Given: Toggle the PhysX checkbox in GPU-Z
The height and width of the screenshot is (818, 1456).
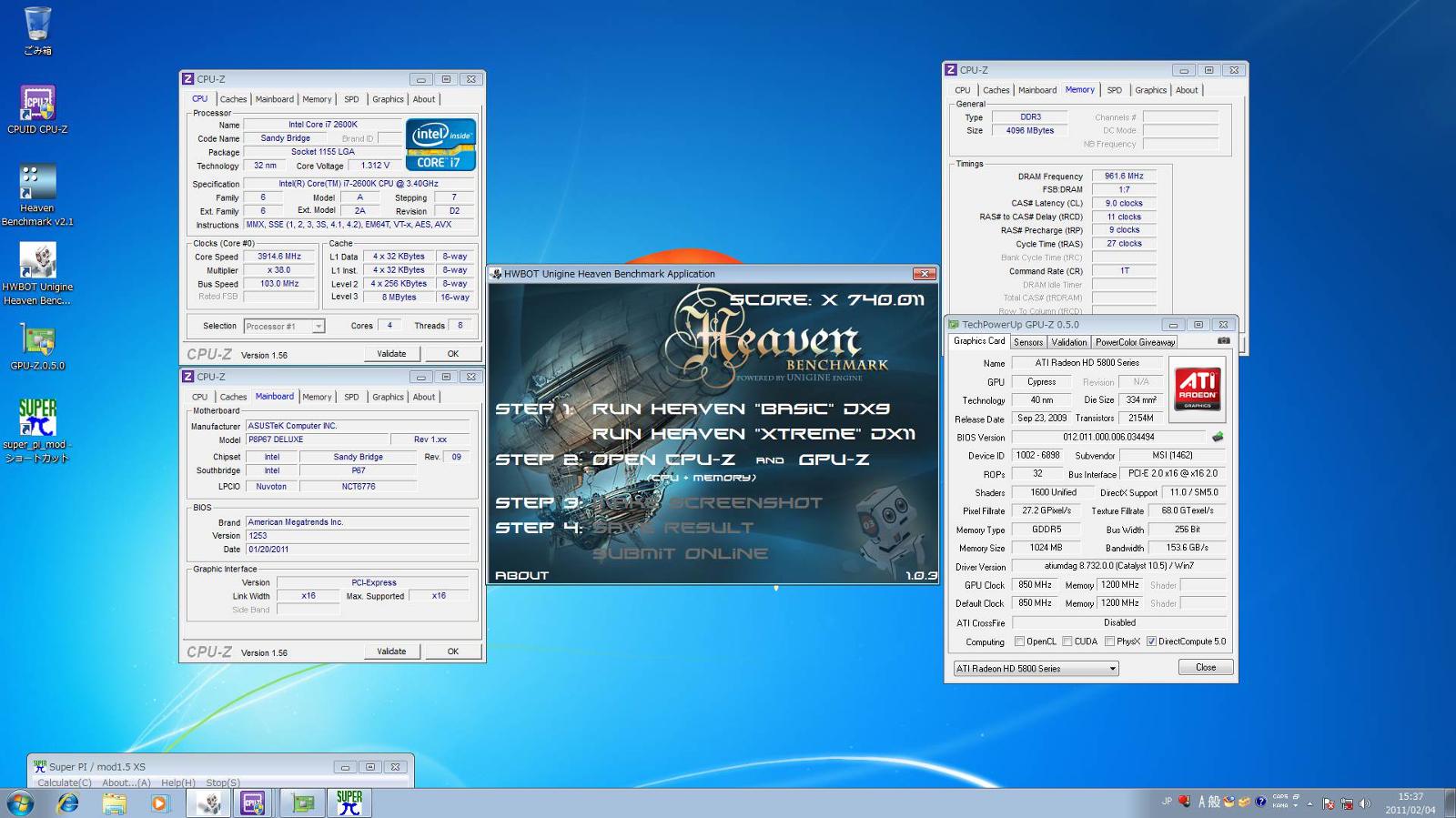Looking at the screenshot, I should coord(1110,641).
